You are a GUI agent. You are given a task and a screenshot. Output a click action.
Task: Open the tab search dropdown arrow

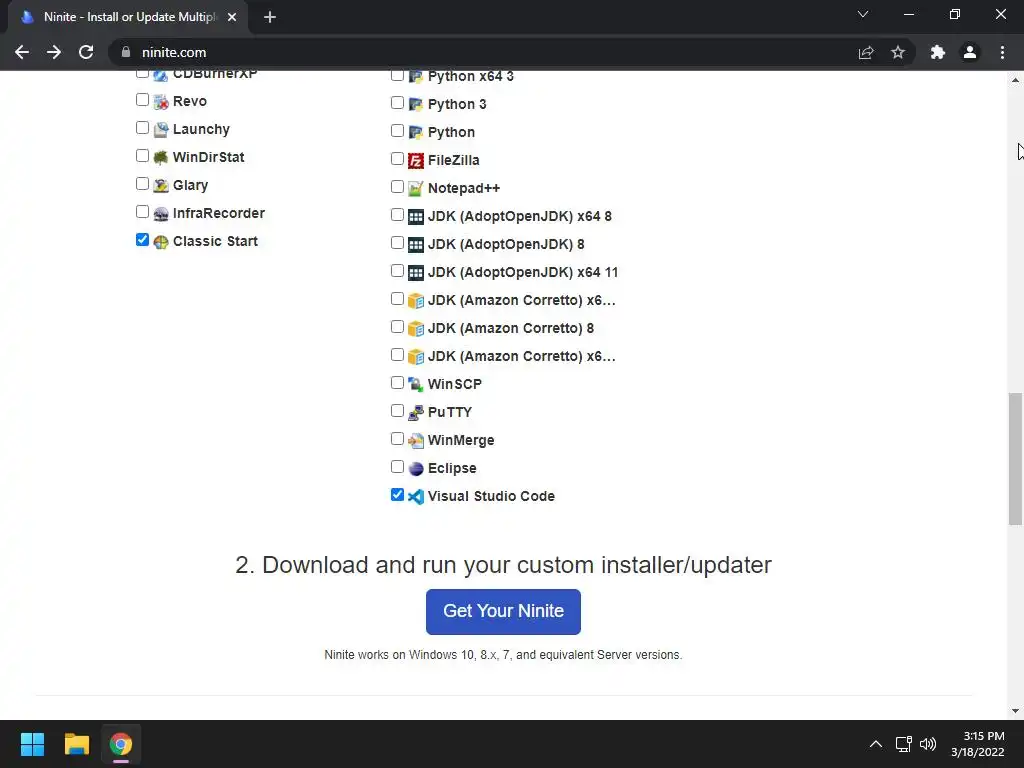pos(863,14)
